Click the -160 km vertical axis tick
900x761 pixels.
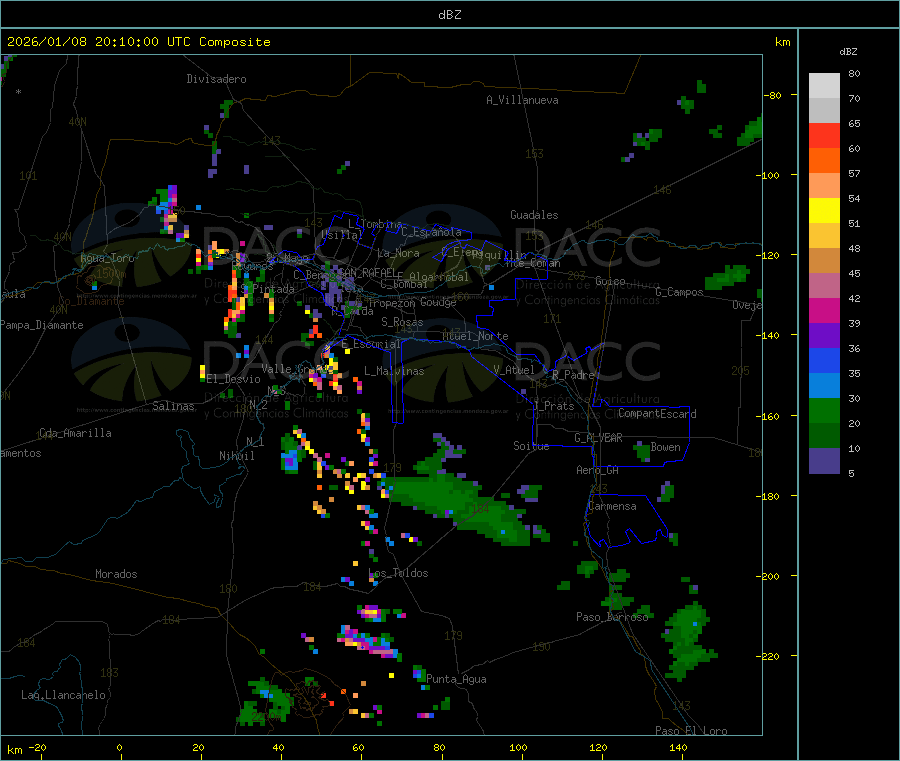click(x=770, y=416)
